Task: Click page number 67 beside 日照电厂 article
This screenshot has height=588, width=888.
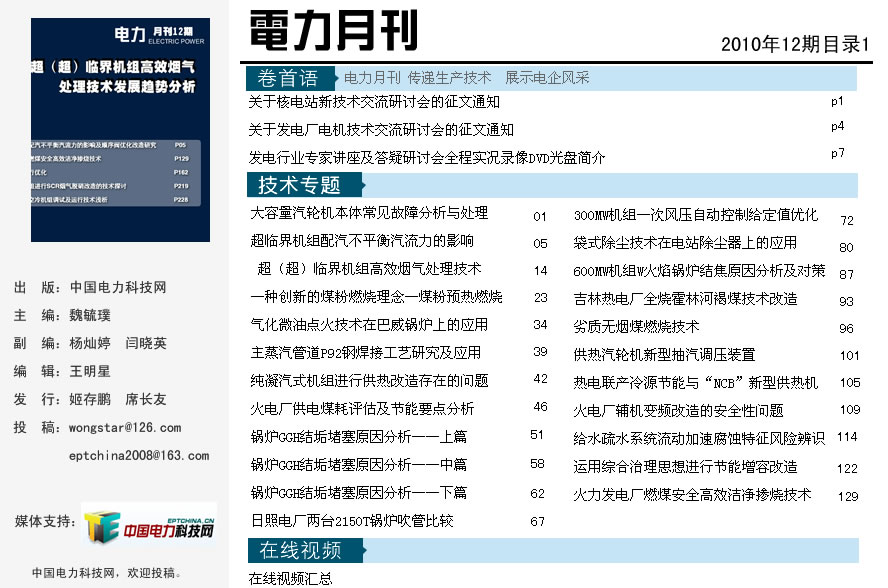Action: (x=537, y=521)
